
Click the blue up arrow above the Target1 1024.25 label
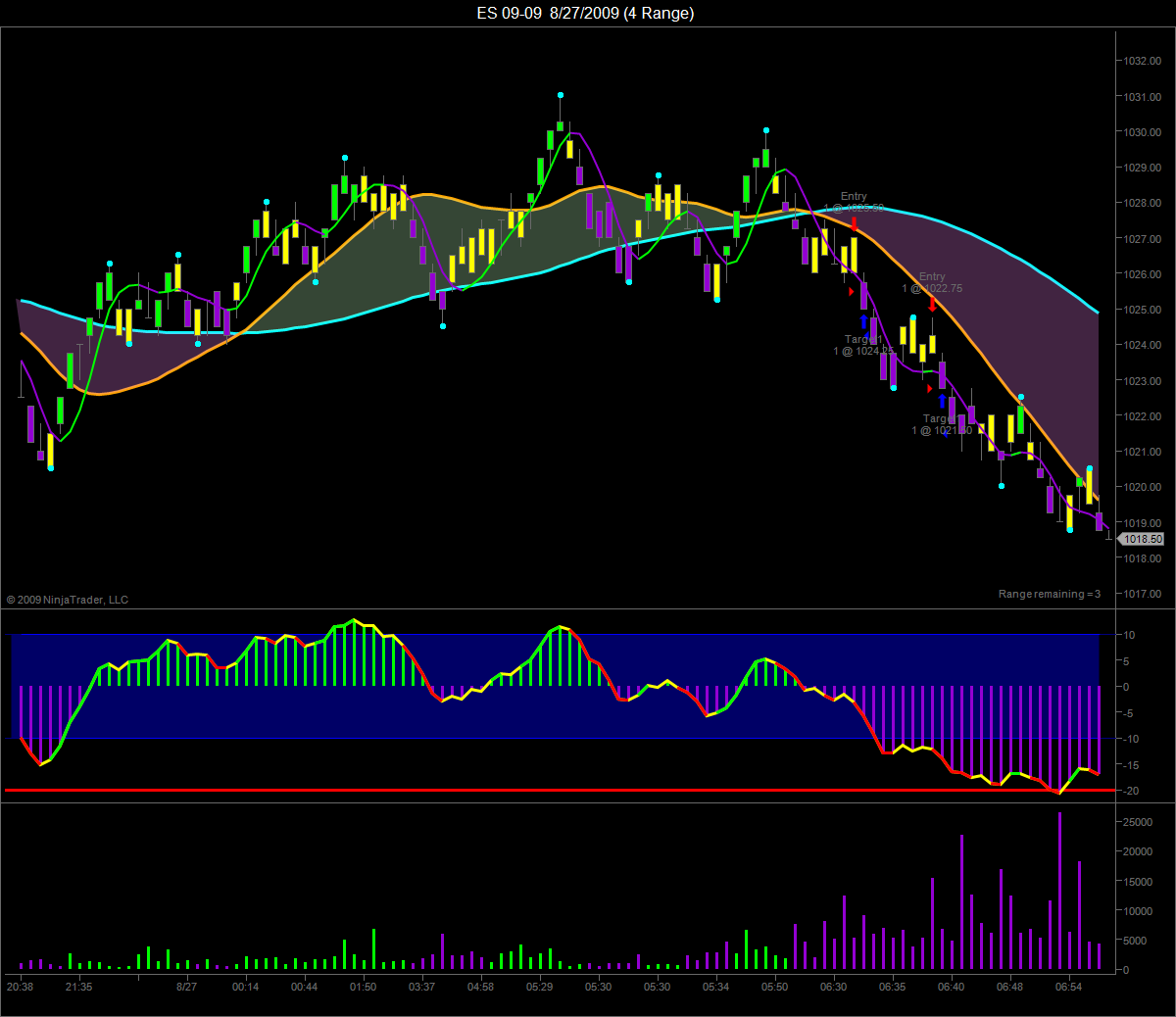[863, 321]
